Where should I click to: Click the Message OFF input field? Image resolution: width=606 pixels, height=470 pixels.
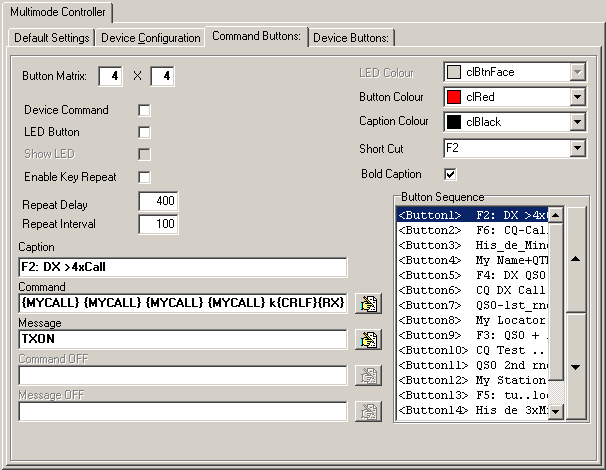(182, 411)
